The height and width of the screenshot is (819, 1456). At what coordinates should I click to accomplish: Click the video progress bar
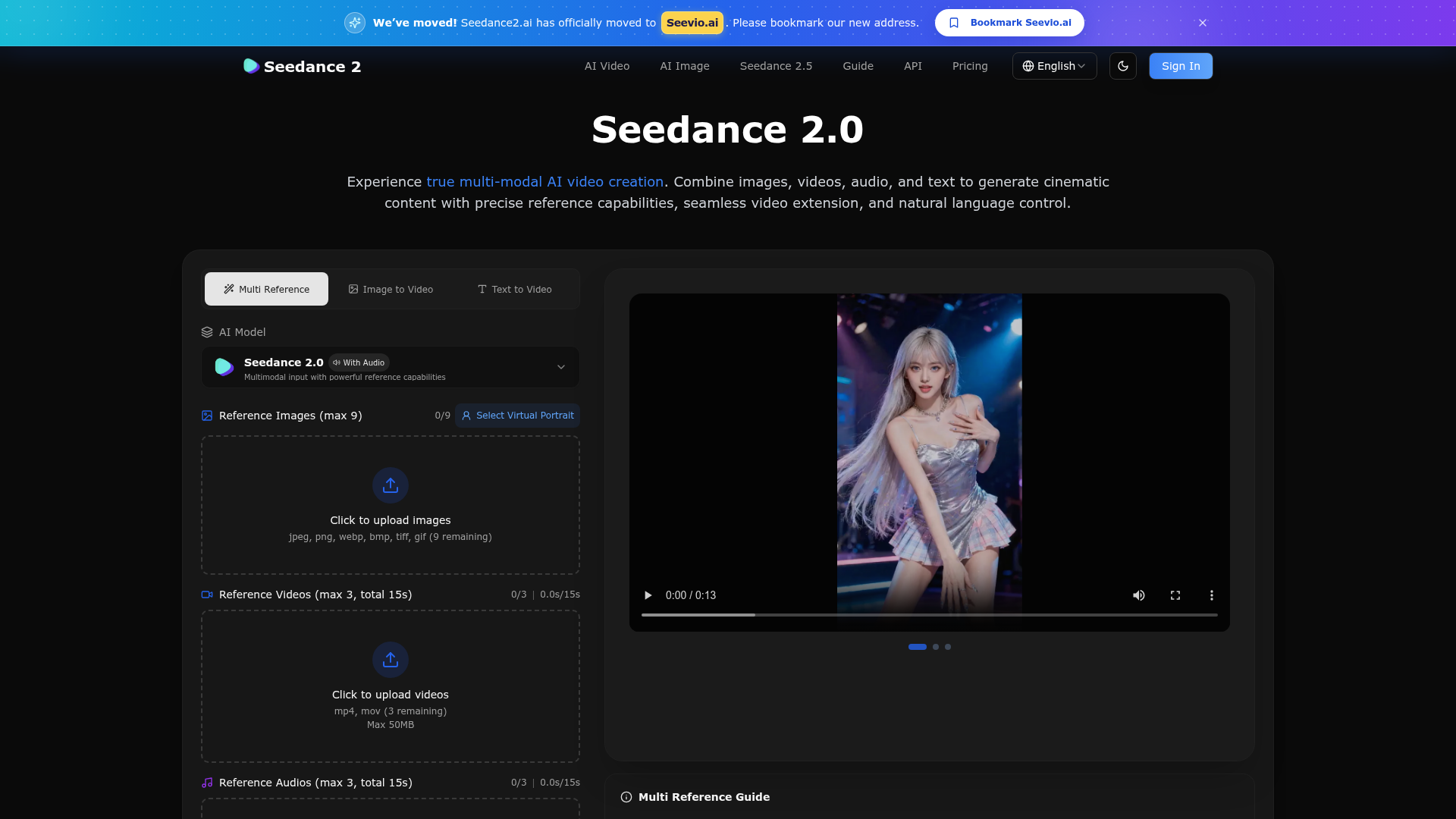pyautogui.click(x=930, y=615)
